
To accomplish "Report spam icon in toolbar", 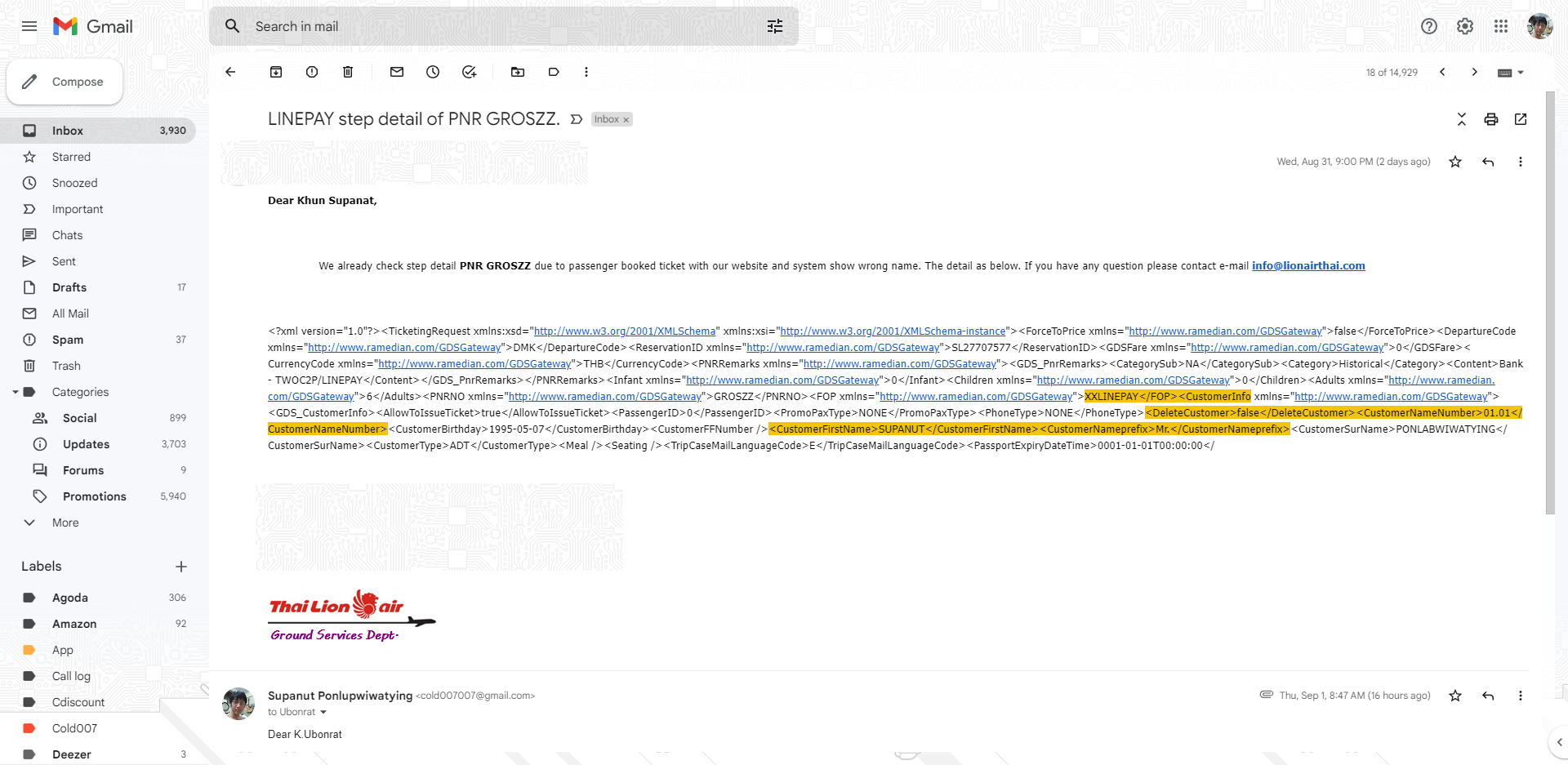I will tap(312, 72).
